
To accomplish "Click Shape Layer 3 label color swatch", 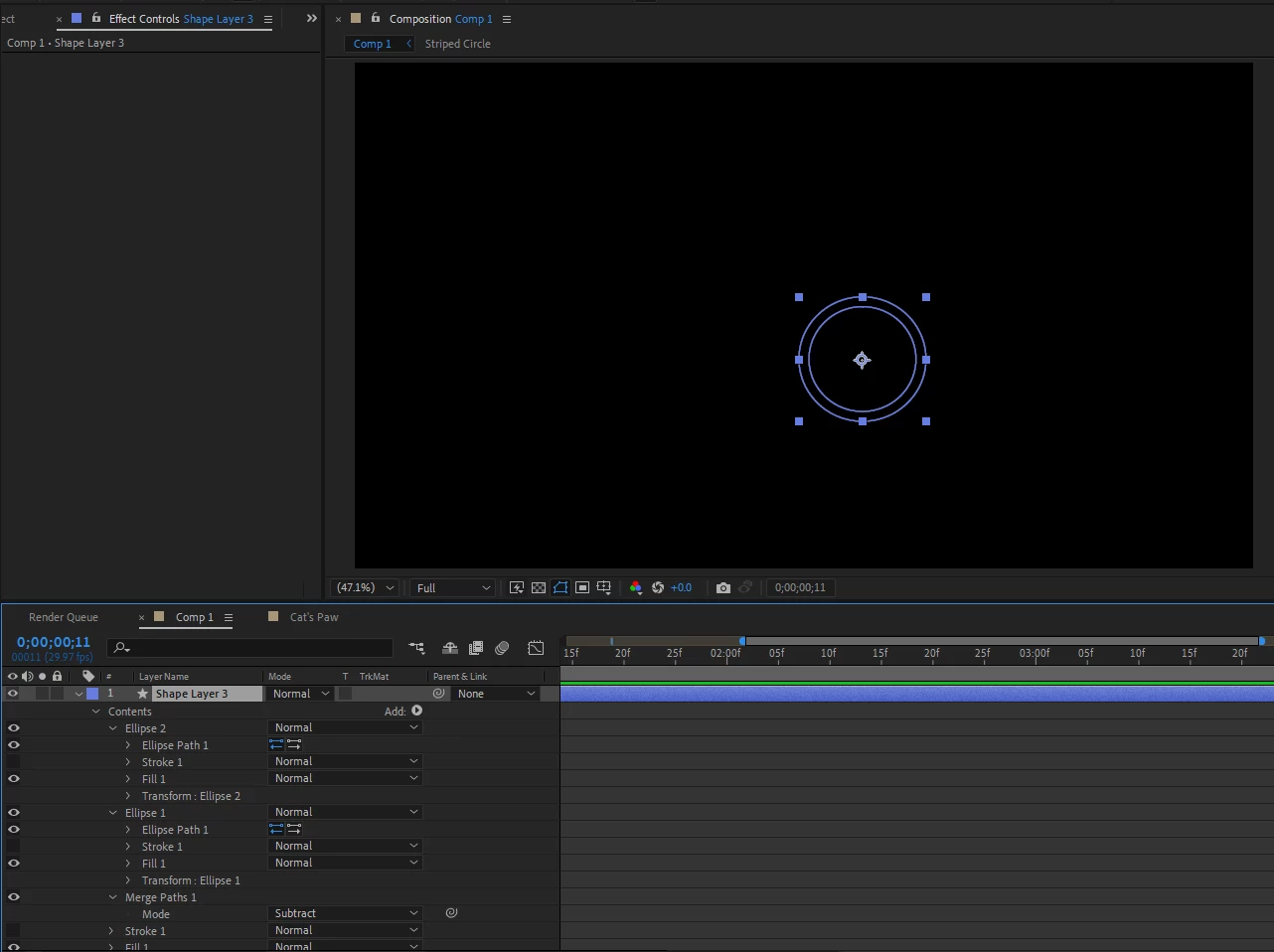I will [x=92, y=694].
